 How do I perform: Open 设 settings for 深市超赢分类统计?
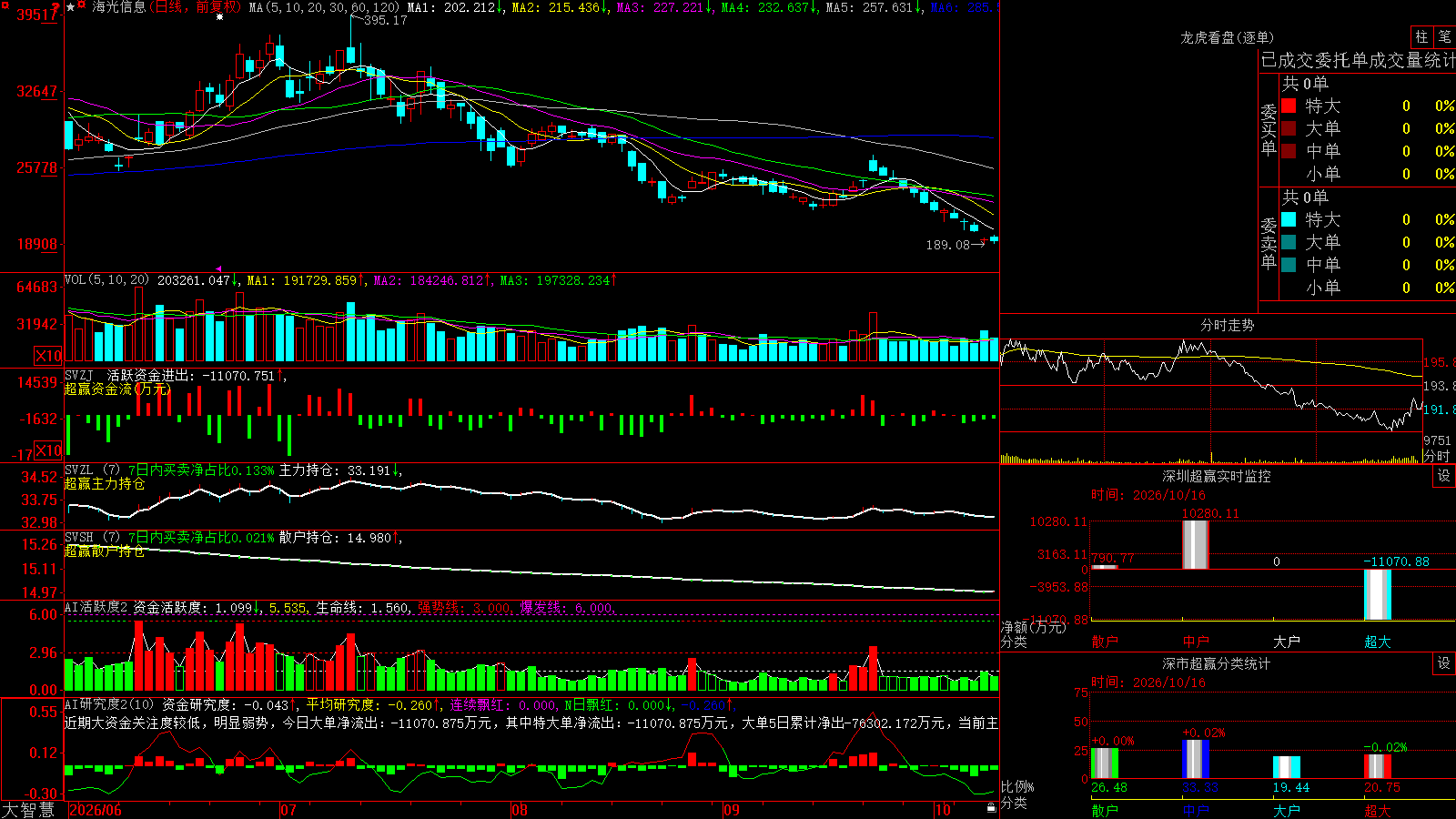1444,663
